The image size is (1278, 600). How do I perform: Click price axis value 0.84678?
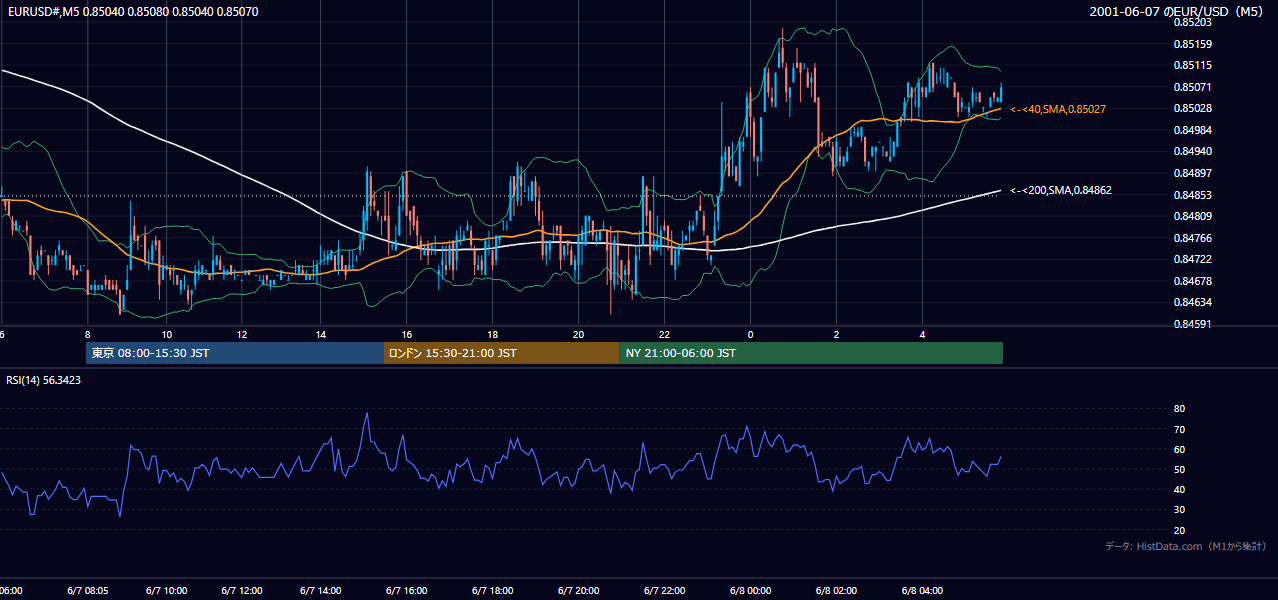1193,281
